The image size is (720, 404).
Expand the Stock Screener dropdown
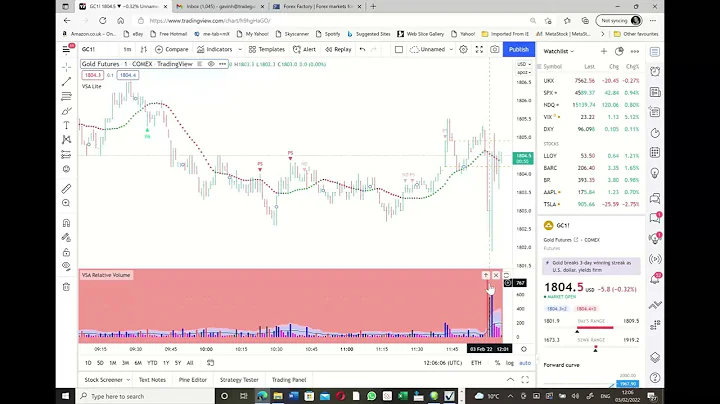pyautogui.click(x=128, y=380)
